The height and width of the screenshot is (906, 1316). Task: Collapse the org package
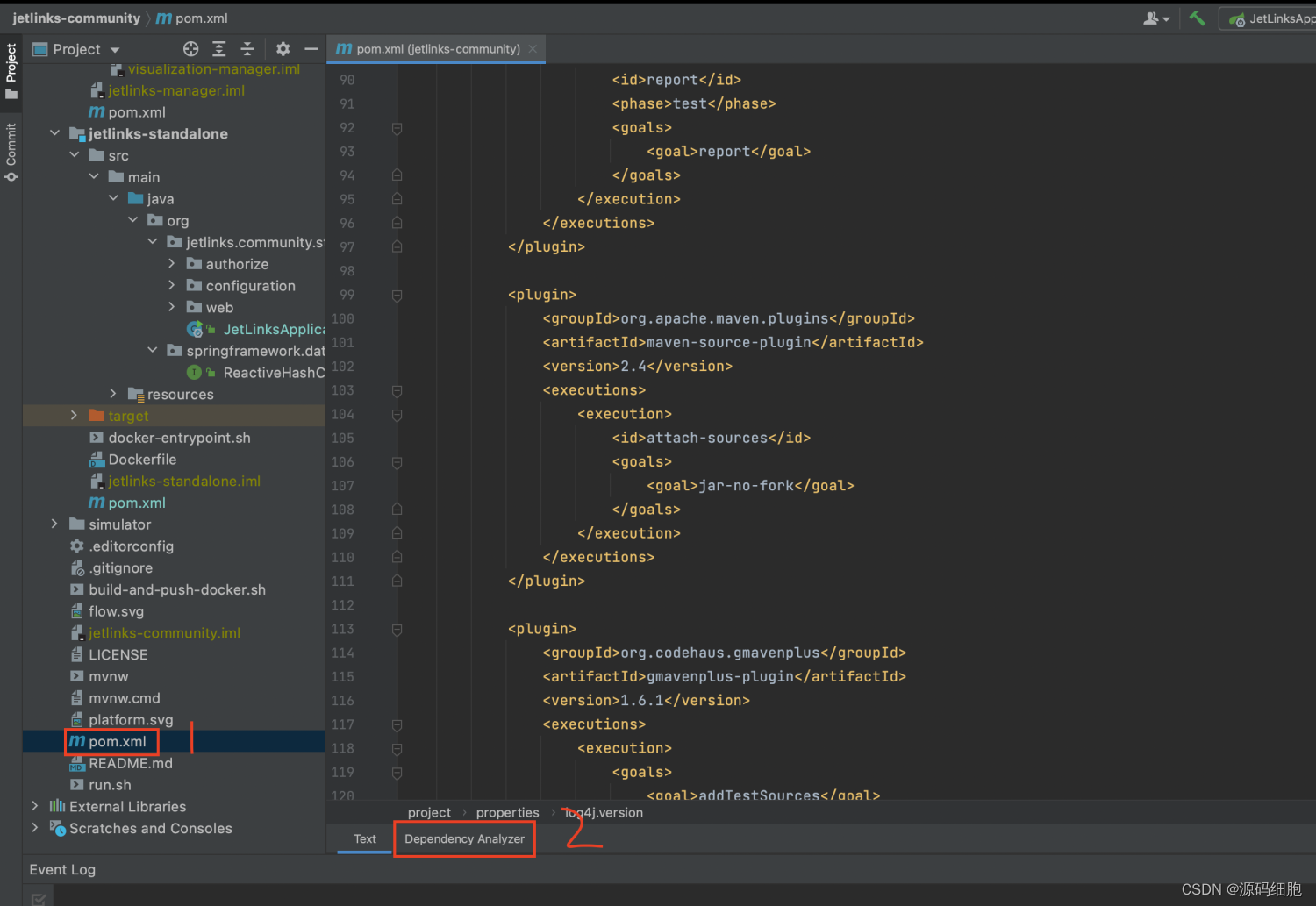(133, 220)
